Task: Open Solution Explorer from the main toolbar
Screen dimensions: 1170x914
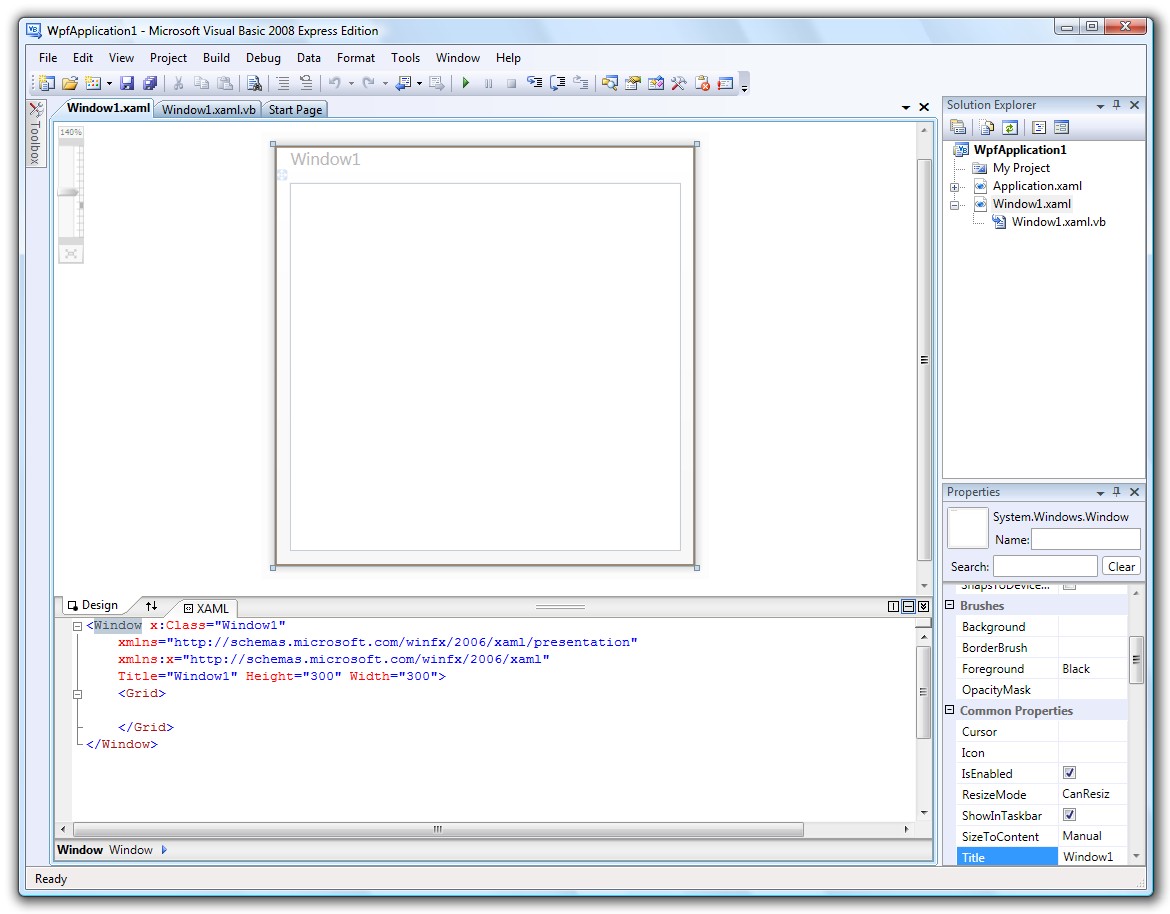Action: coord(610,84)
